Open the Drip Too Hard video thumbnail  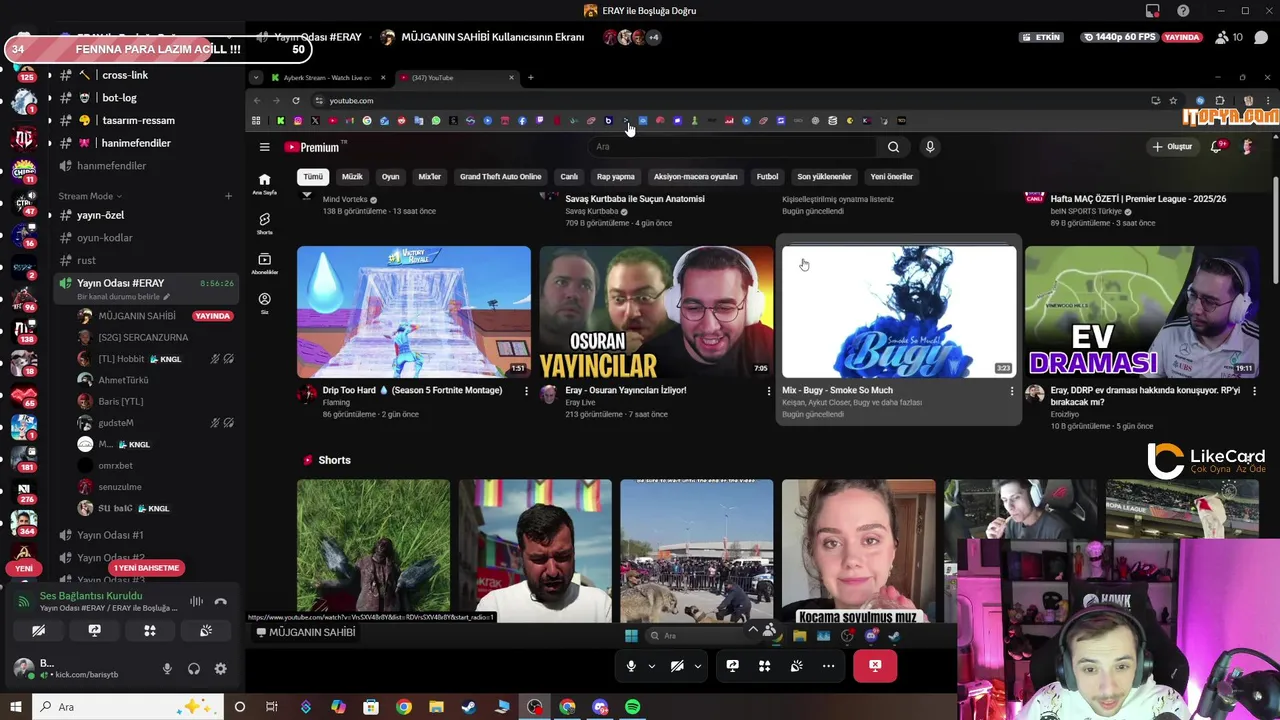point(414,312)
